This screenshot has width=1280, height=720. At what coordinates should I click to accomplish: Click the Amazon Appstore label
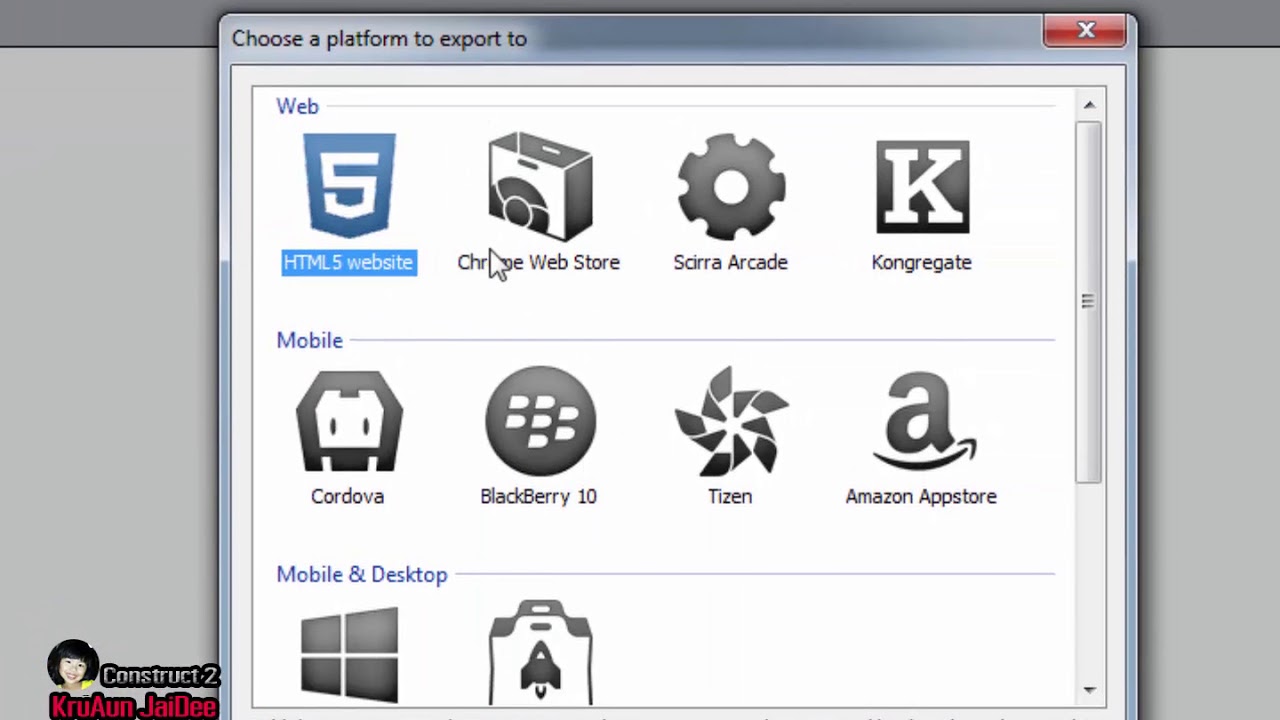click(922, 496)
